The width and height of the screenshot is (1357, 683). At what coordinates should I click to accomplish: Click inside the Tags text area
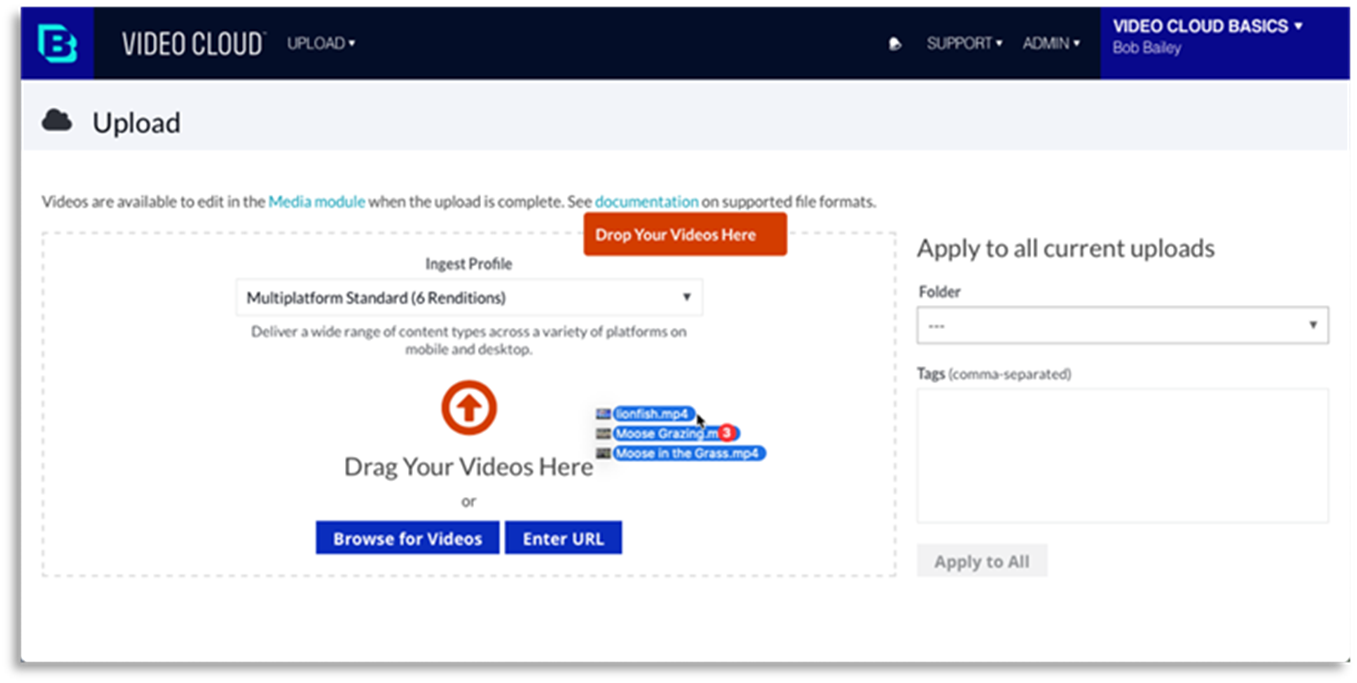1122,455
